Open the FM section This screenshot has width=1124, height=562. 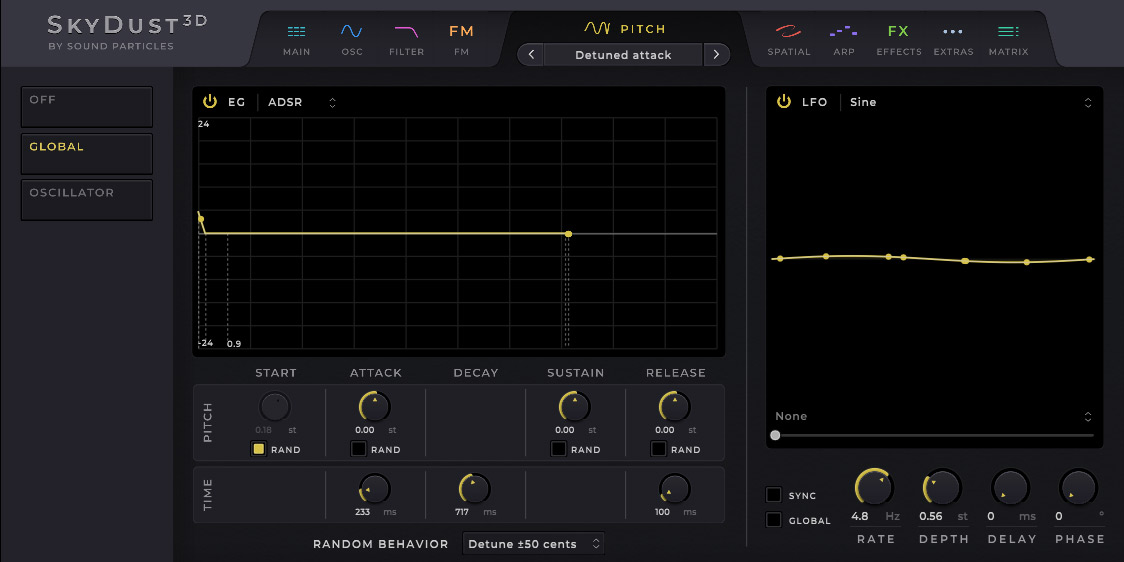pos(461,38)
